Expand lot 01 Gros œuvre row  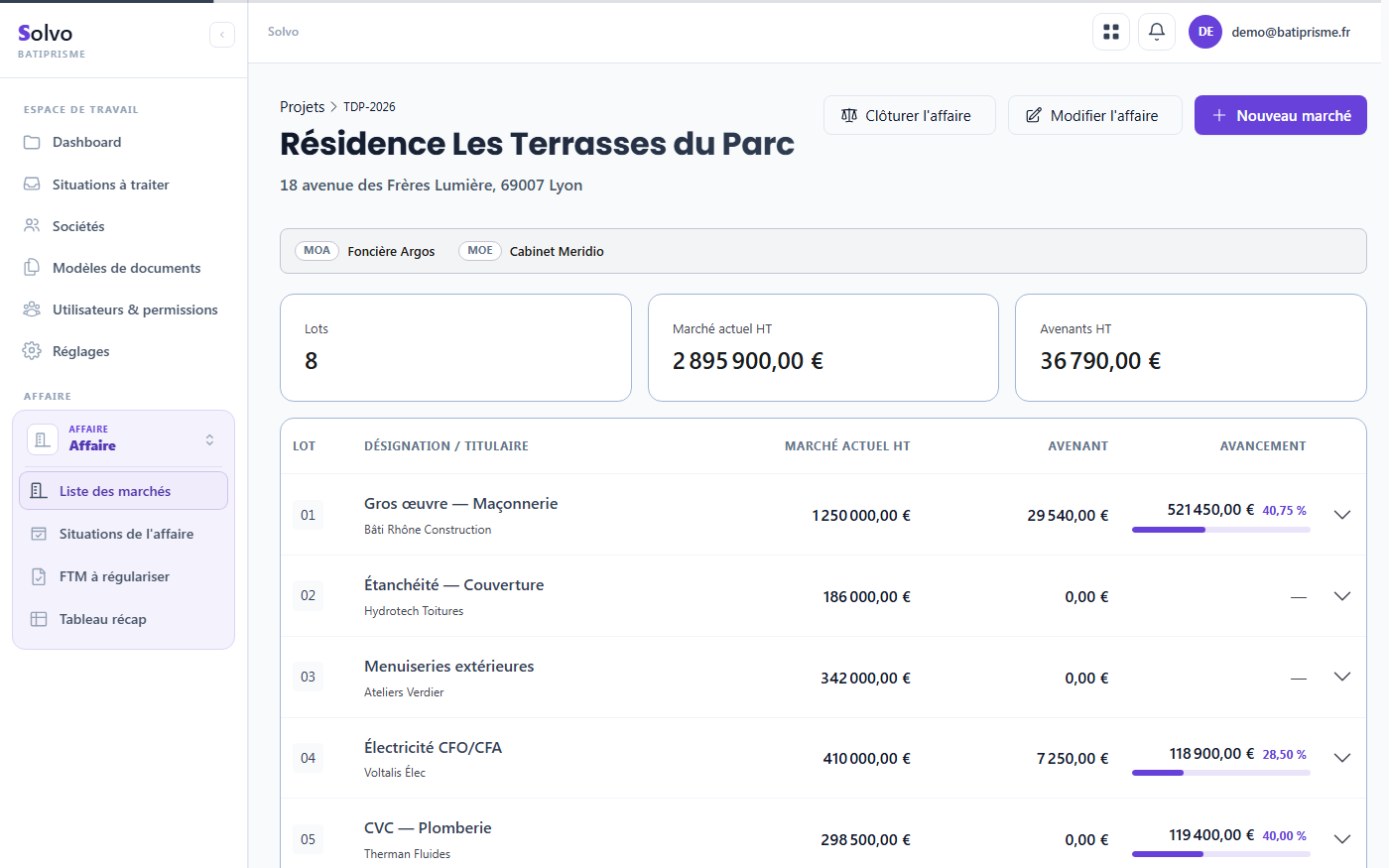point(1342,515)
